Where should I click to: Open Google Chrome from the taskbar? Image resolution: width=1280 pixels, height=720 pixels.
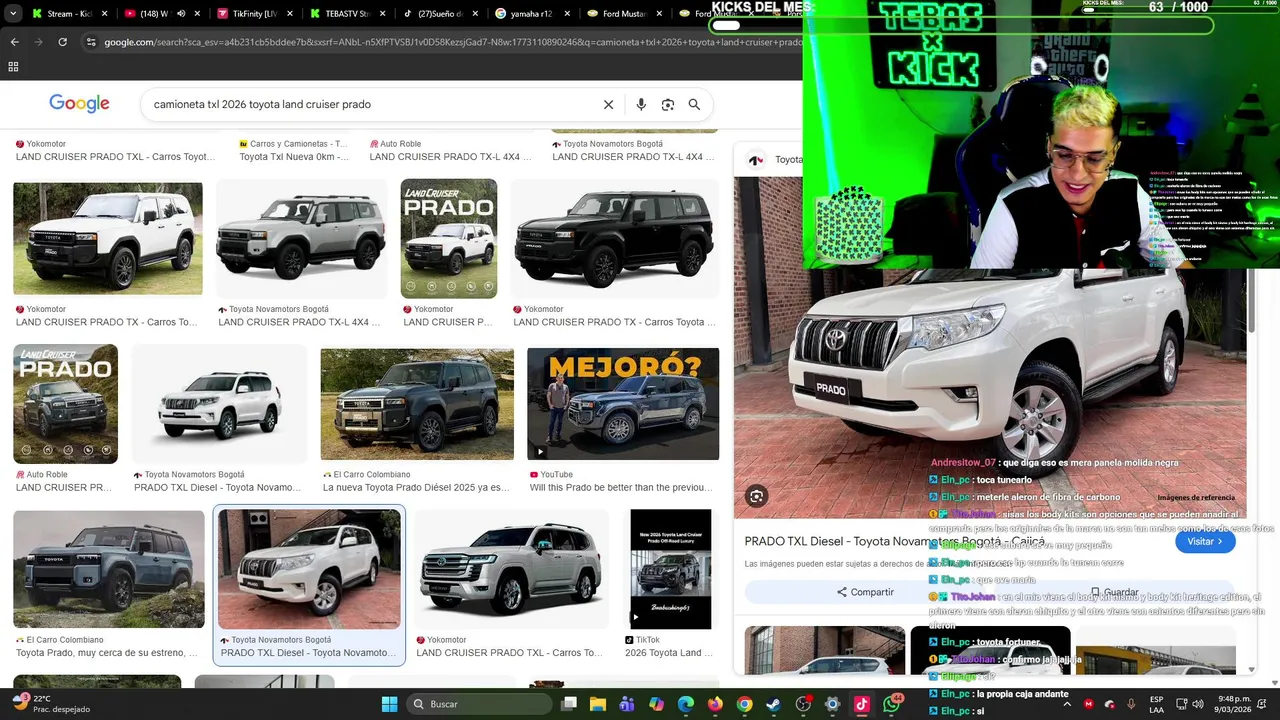click(744, 704)
